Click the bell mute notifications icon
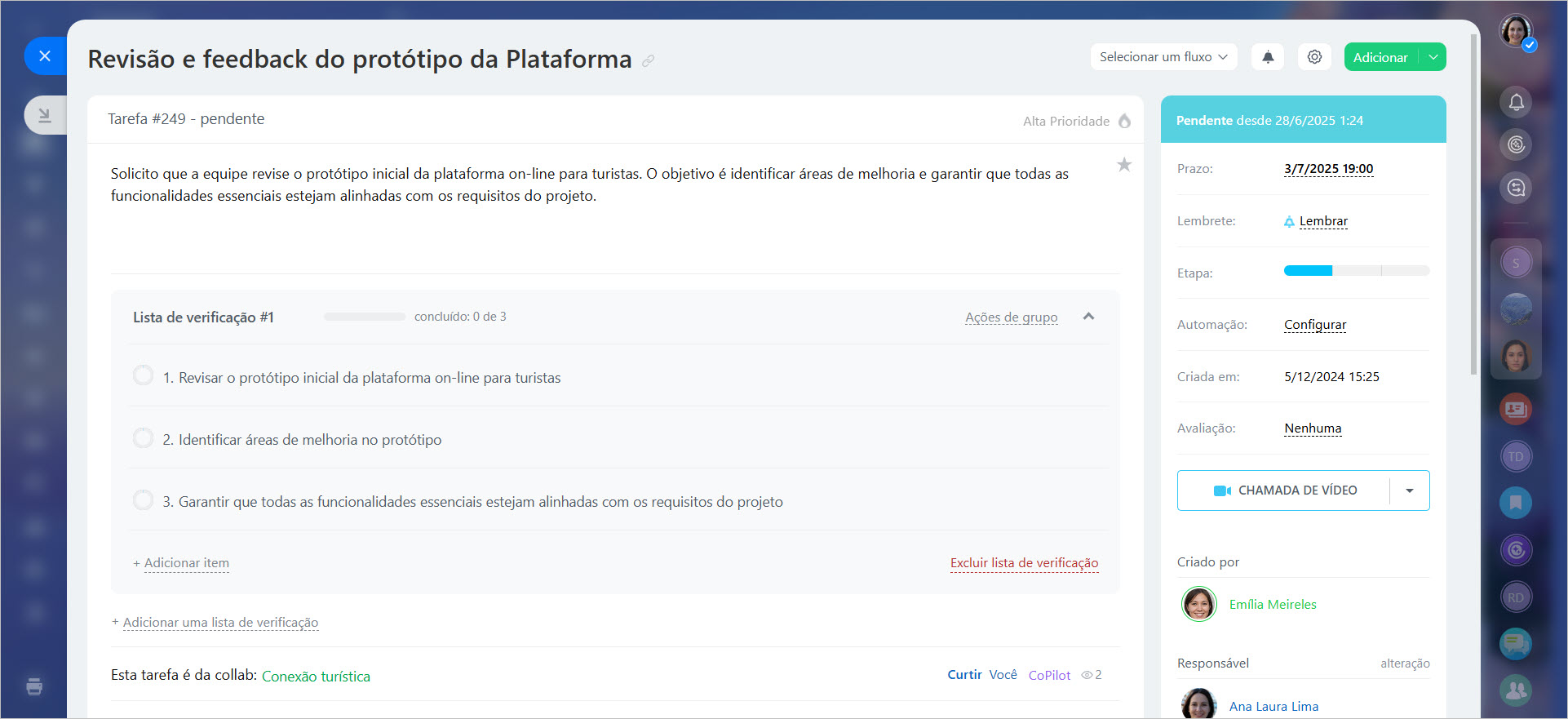This screenshot has width=1568, height=719. click(1268, 57)
